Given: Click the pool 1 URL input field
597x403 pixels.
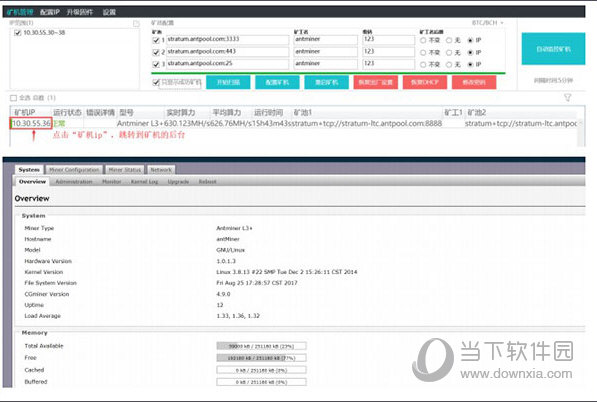Looking at the screenshot, I should pyautogui.click(x=227, y=40).
